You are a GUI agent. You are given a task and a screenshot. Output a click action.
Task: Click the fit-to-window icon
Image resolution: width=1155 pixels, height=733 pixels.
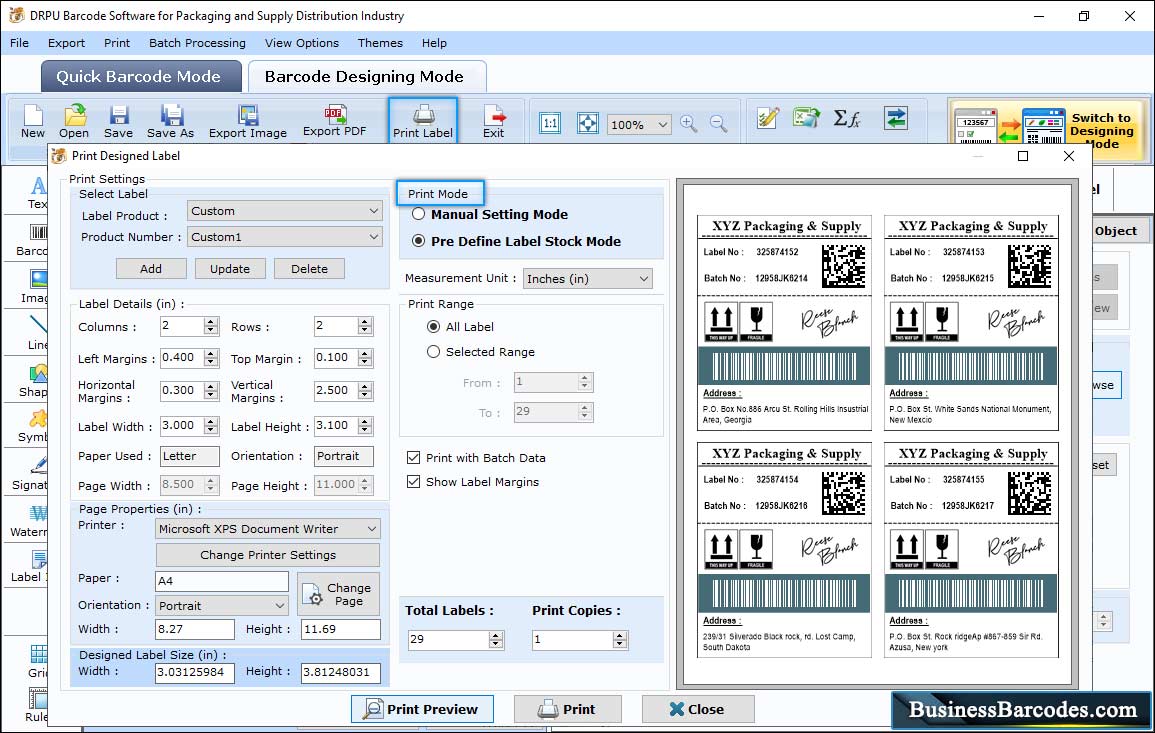click(x=587, y=123)
